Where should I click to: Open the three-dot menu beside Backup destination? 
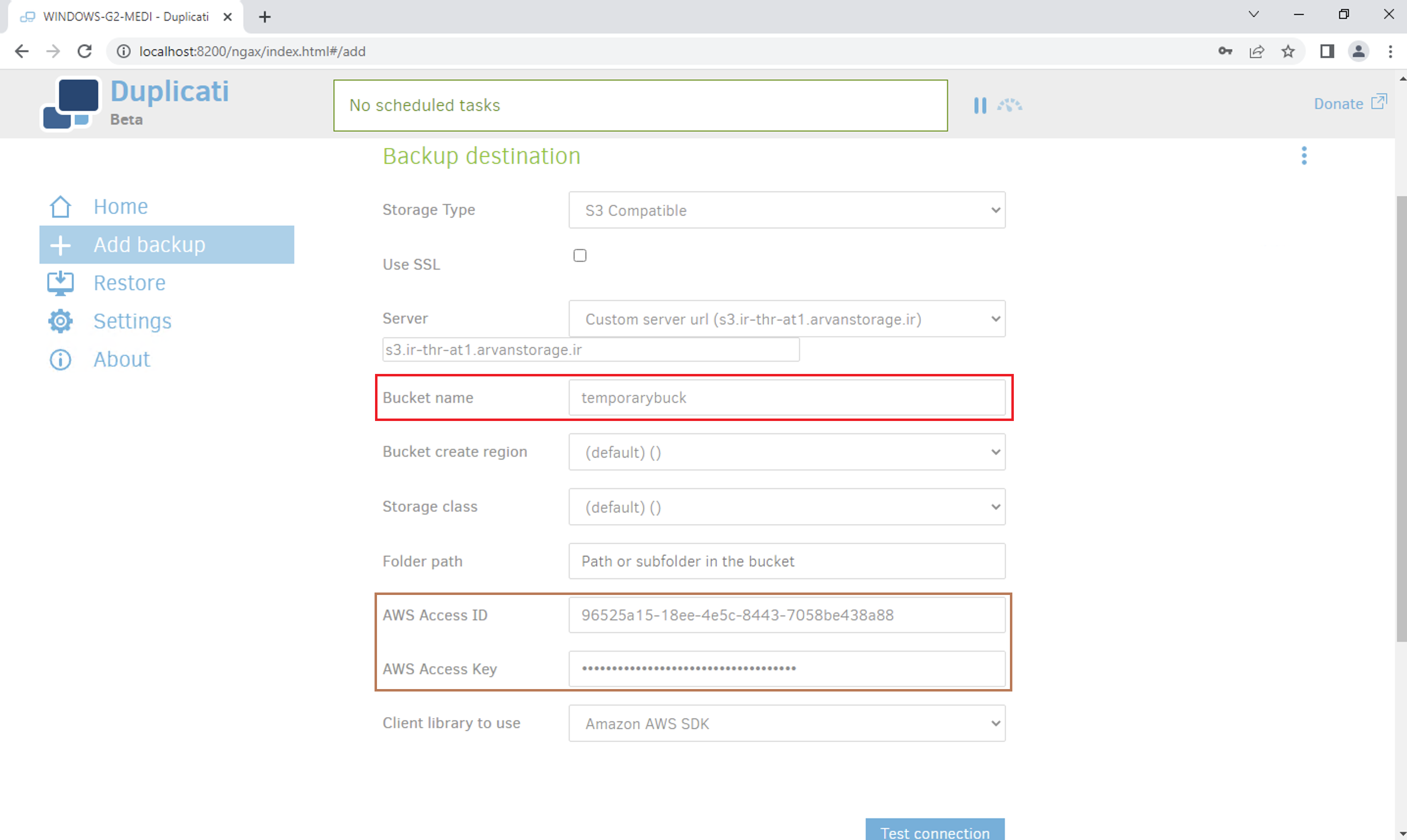1304,156
